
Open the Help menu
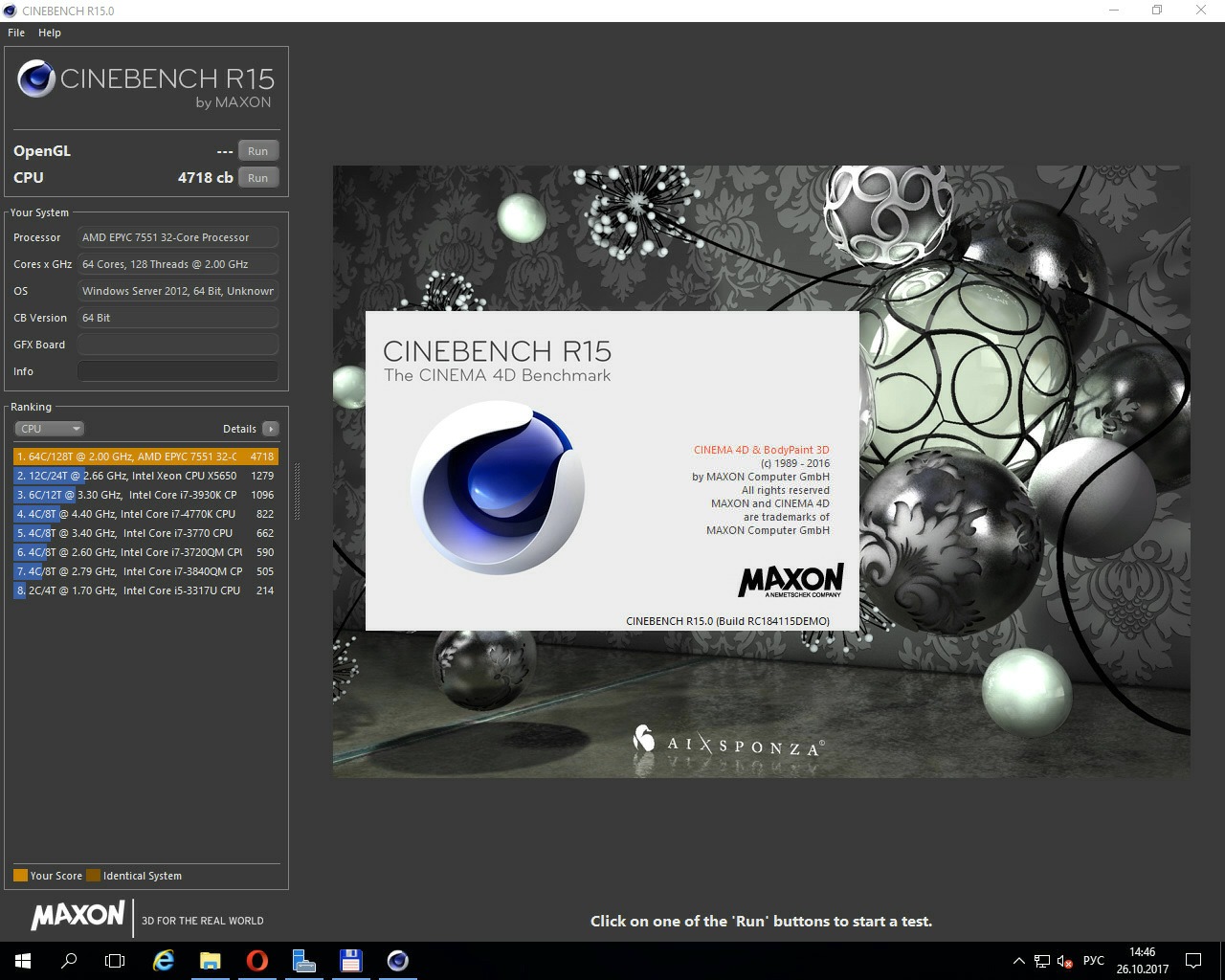tap(50, 33)
